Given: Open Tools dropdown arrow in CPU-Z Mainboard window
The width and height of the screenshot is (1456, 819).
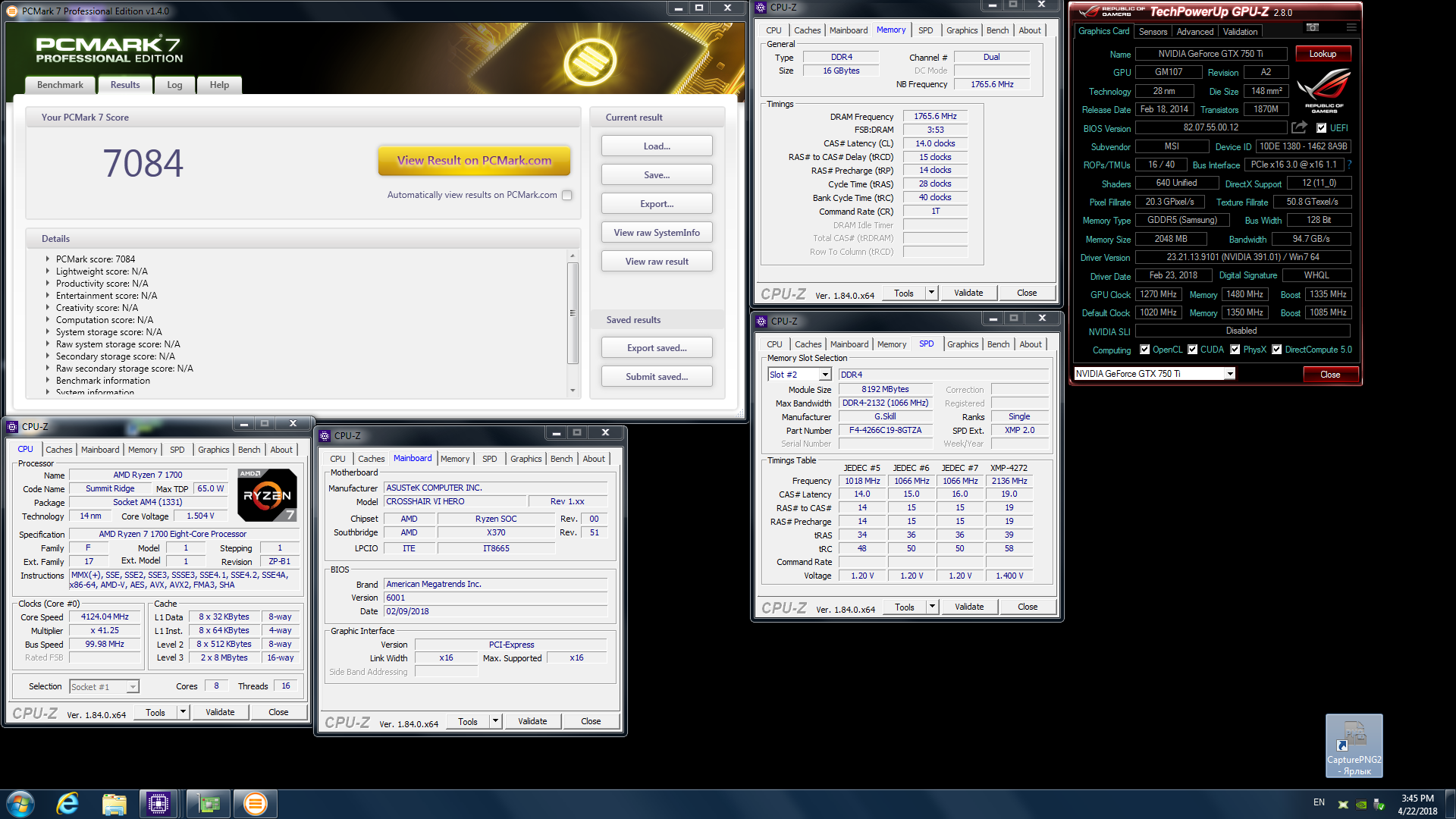Looking at the screenshot, I should point(496,721).
